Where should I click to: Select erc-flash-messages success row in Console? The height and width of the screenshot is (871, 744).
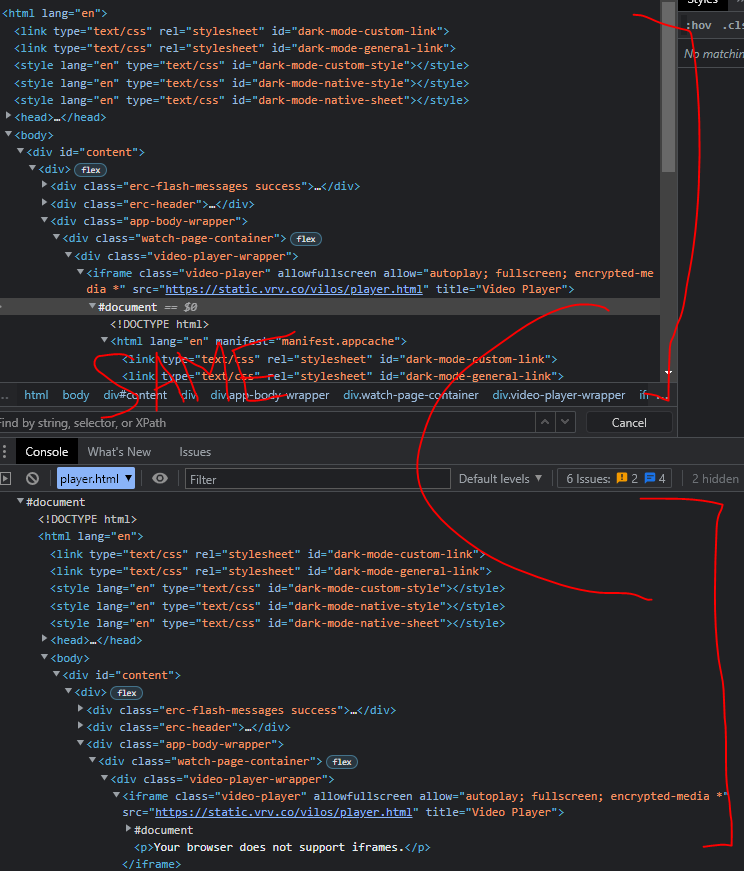tap(241, 710)
